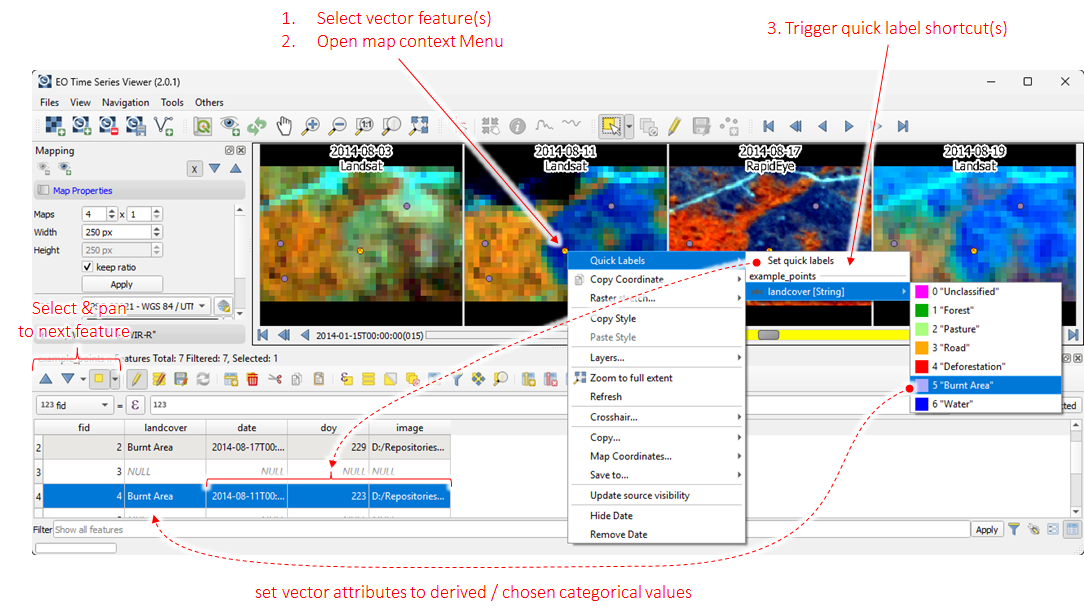
Task: Select the Zoom In magnifier tool
Action: (310, 126)
